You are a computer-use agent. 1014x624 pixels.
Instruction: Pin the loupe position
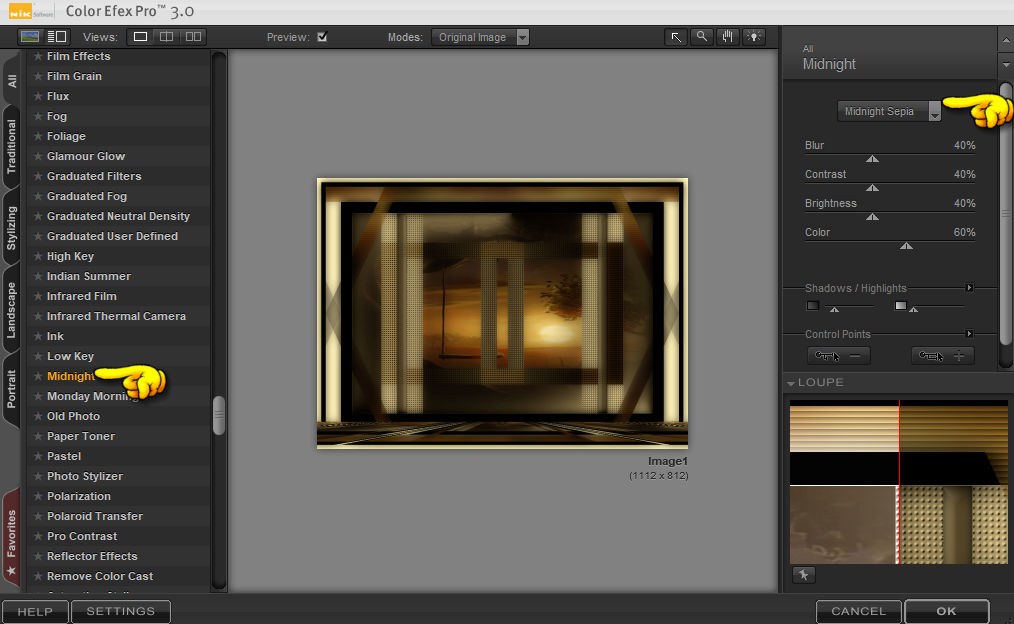(804, 574)
